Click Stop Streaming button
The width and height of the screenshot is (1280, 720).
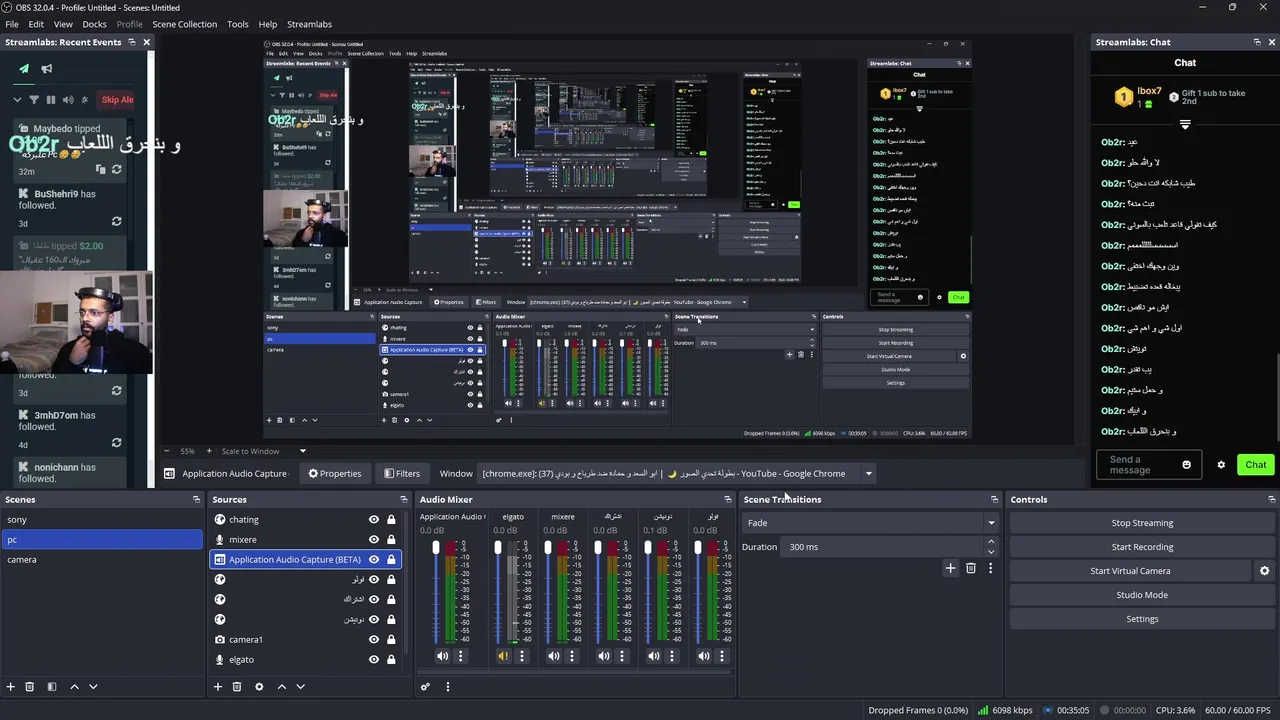[x=1142, y=523]
